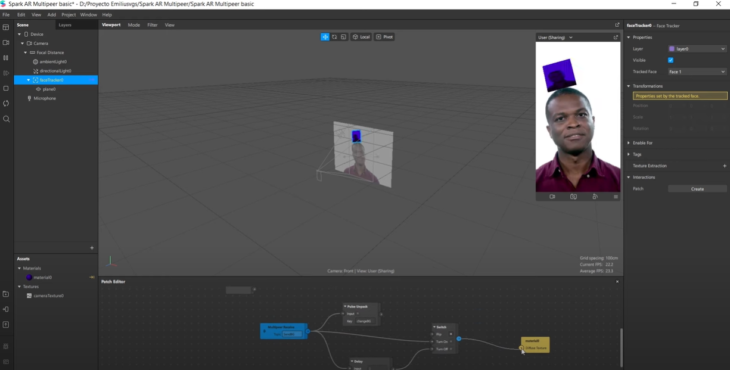Click the layer0 purple color swatch
Screen dimensions: 730x370
pyautogui.click(x=672, y=49)
